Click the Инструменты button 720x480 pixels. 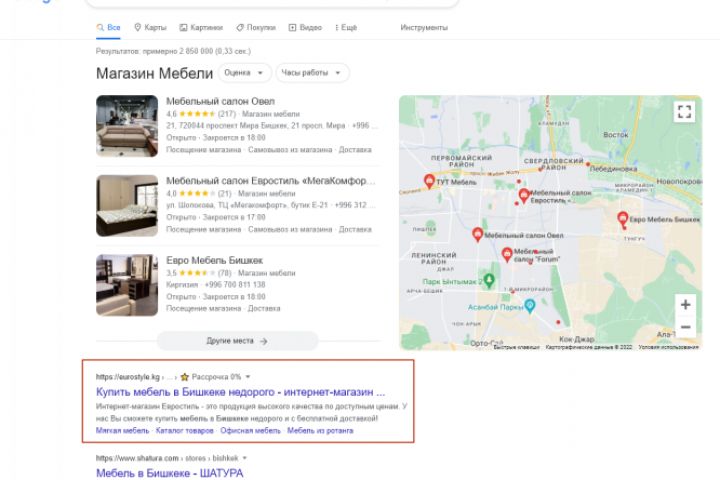tap(424, 28)
